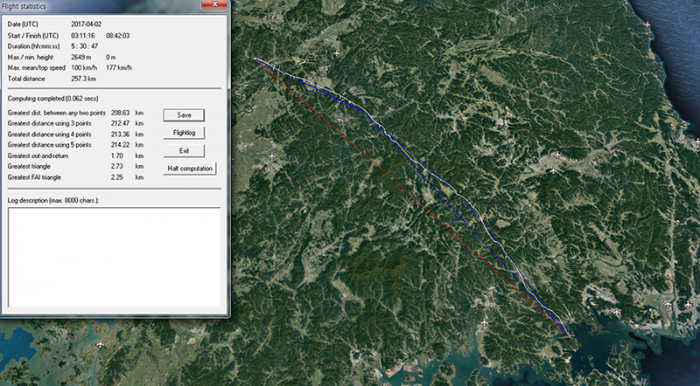Image resolution: width=700 pixels, height=386 pixels.
Task: Click the top speed value 177 km/h
Action: [x=119, y=68]
